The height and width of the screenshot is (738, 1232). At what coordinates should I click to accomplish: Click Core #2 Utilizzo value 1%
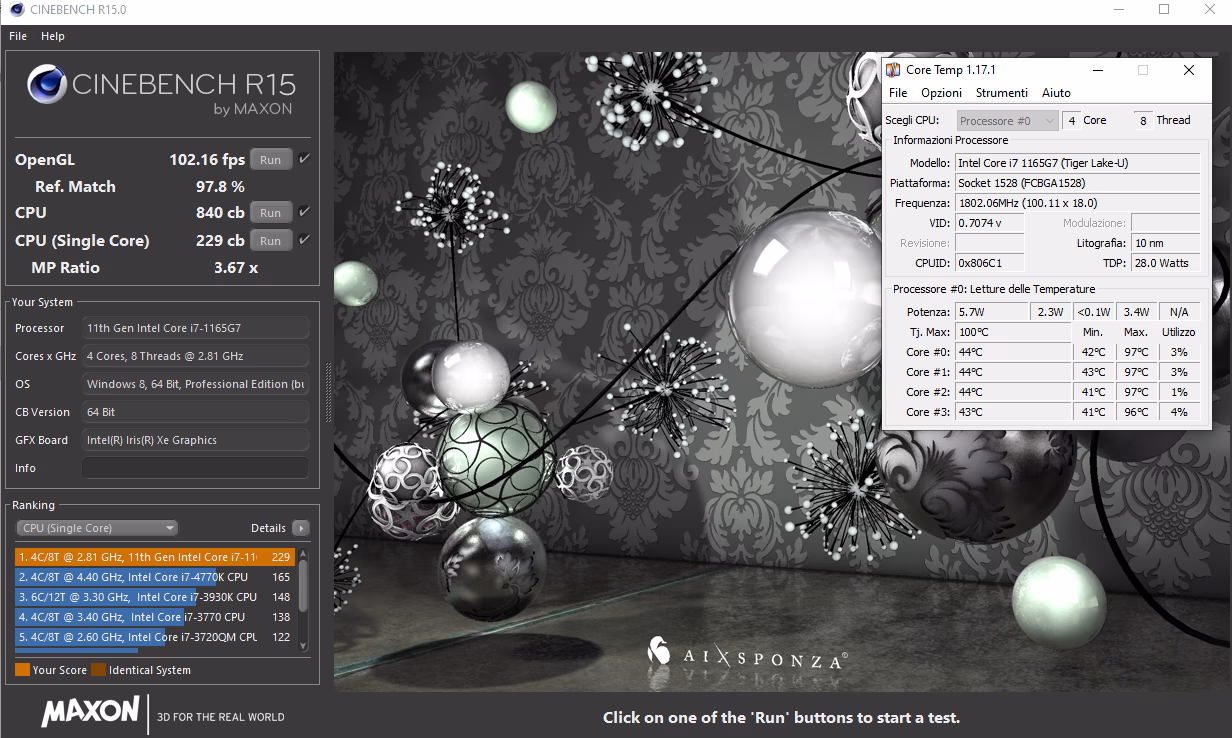pos(1179,392)
